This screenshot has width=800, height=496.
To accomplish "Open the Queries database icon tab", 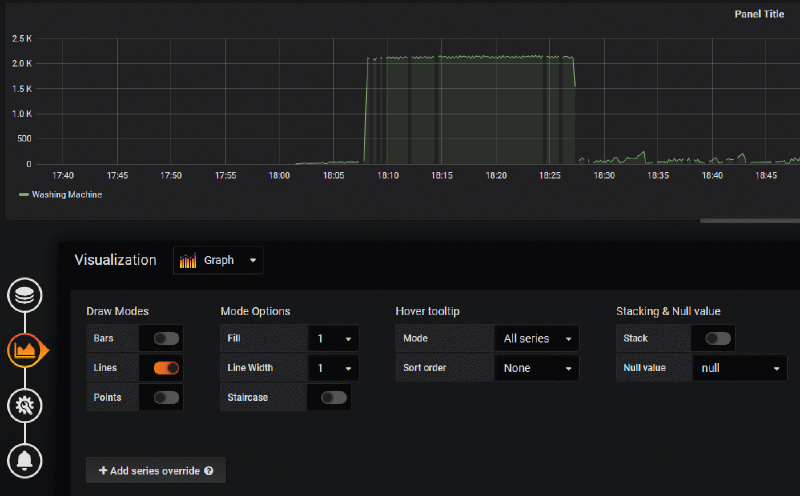I will 24,295.
